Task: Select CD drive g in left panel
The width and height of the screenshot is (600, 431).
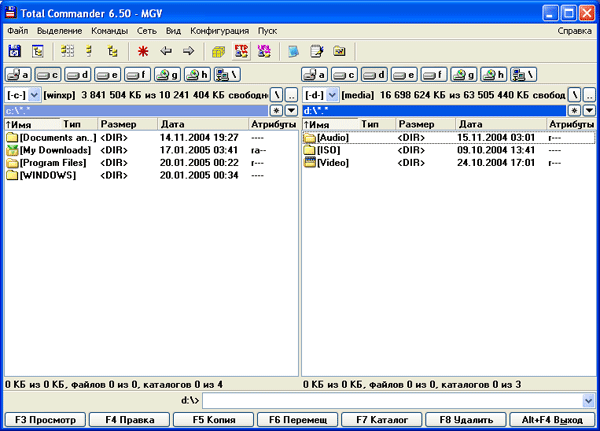Action: click(167, 75)
